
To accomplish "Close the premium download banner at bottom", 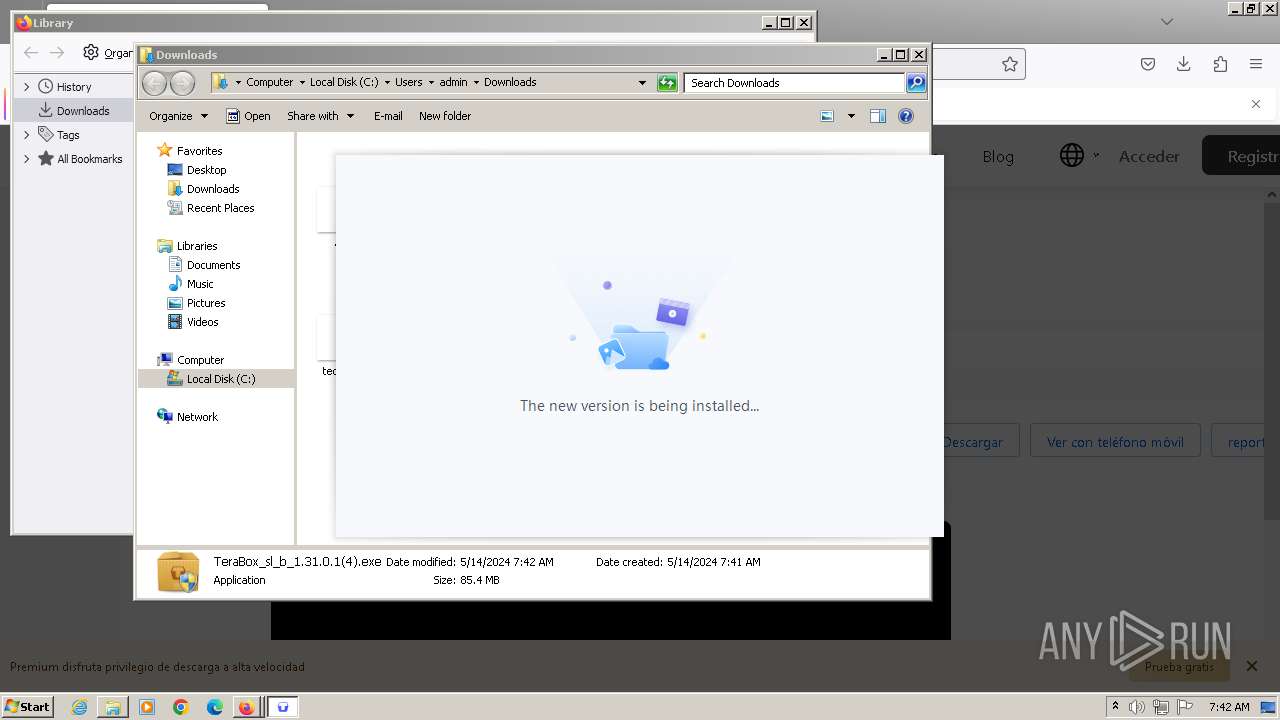I will pyautogui.click(x=1252, y=666).
